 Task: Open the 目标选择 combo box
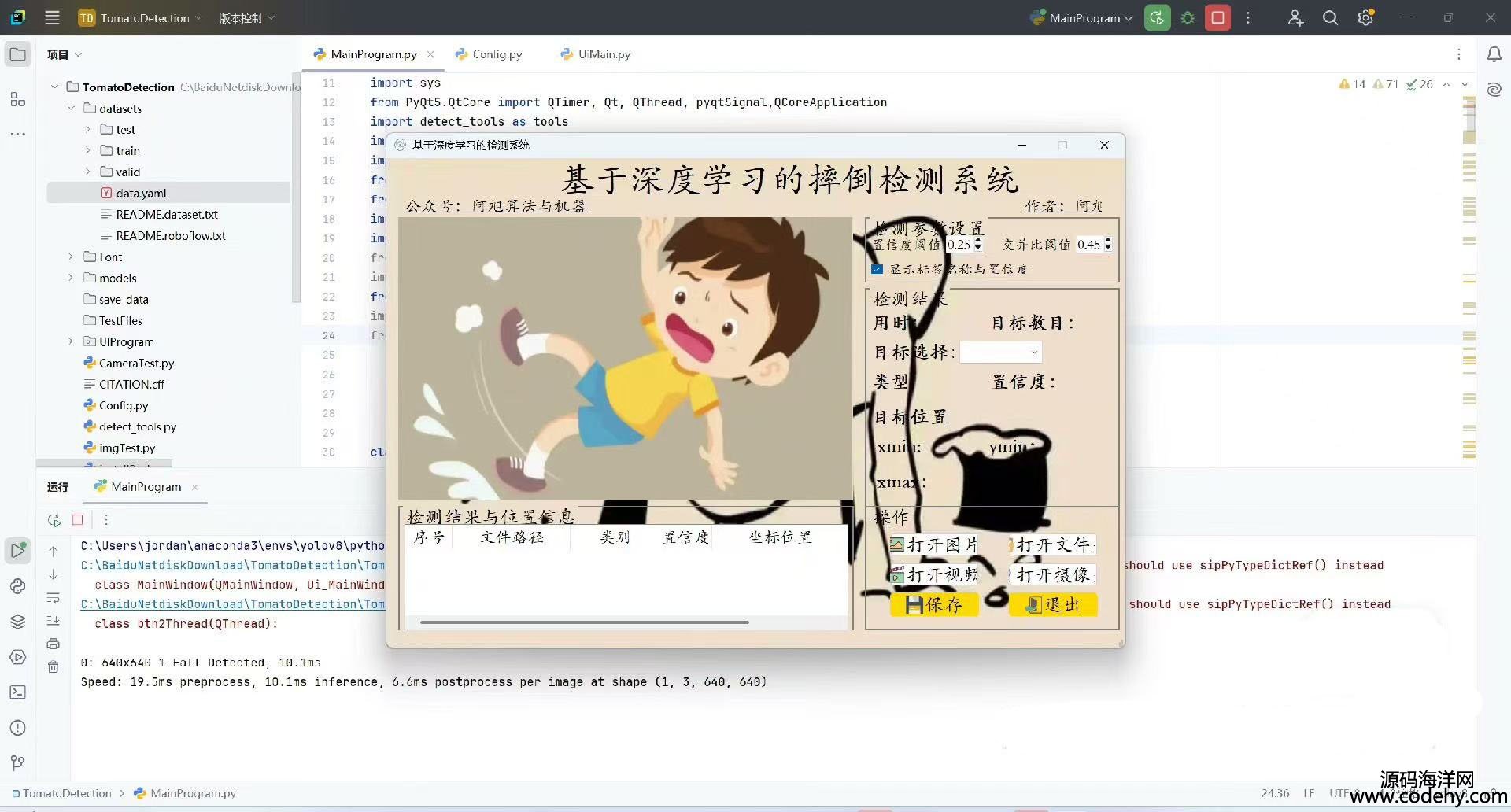point(1001,352)
